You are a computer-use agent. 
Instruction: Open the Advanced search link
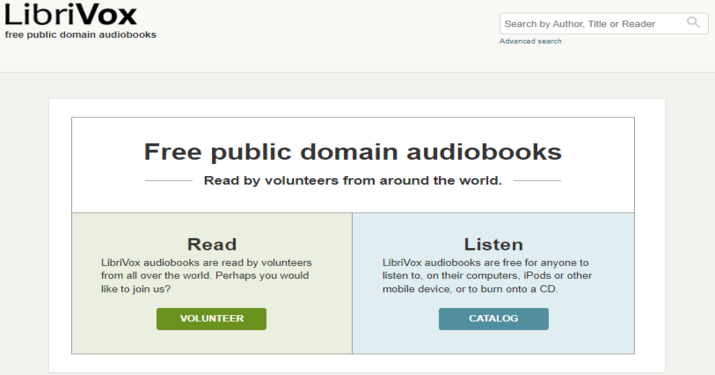[x=530, y=41]
